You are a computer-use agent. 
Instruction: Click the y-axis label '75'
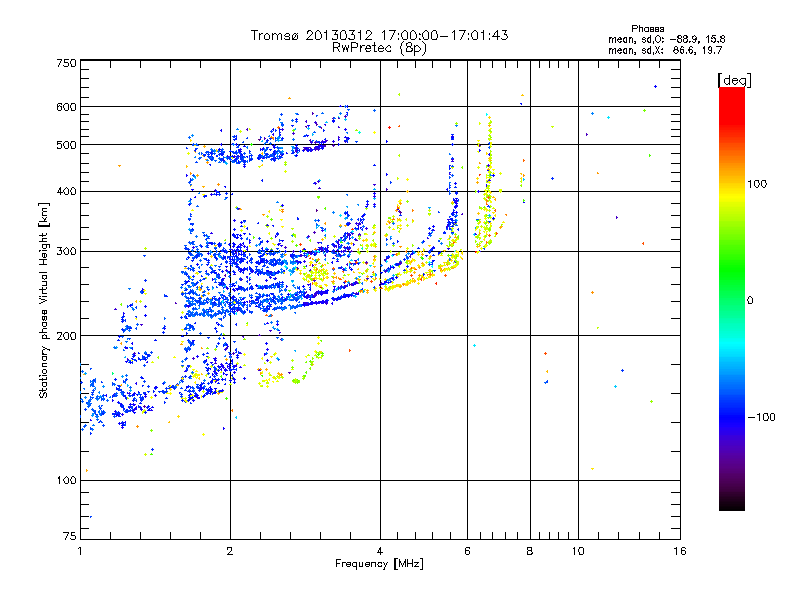click(x=70, y=536)
